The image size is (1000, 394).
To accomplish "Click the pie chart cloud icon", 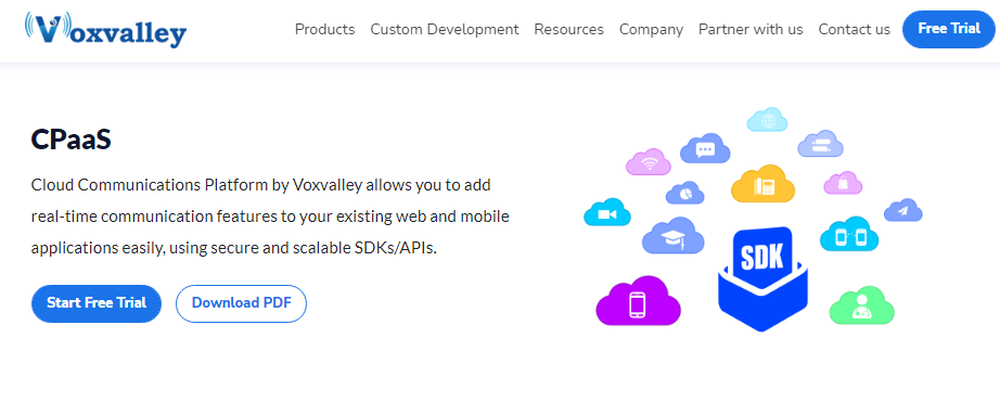I will click(x=685, y=193).
